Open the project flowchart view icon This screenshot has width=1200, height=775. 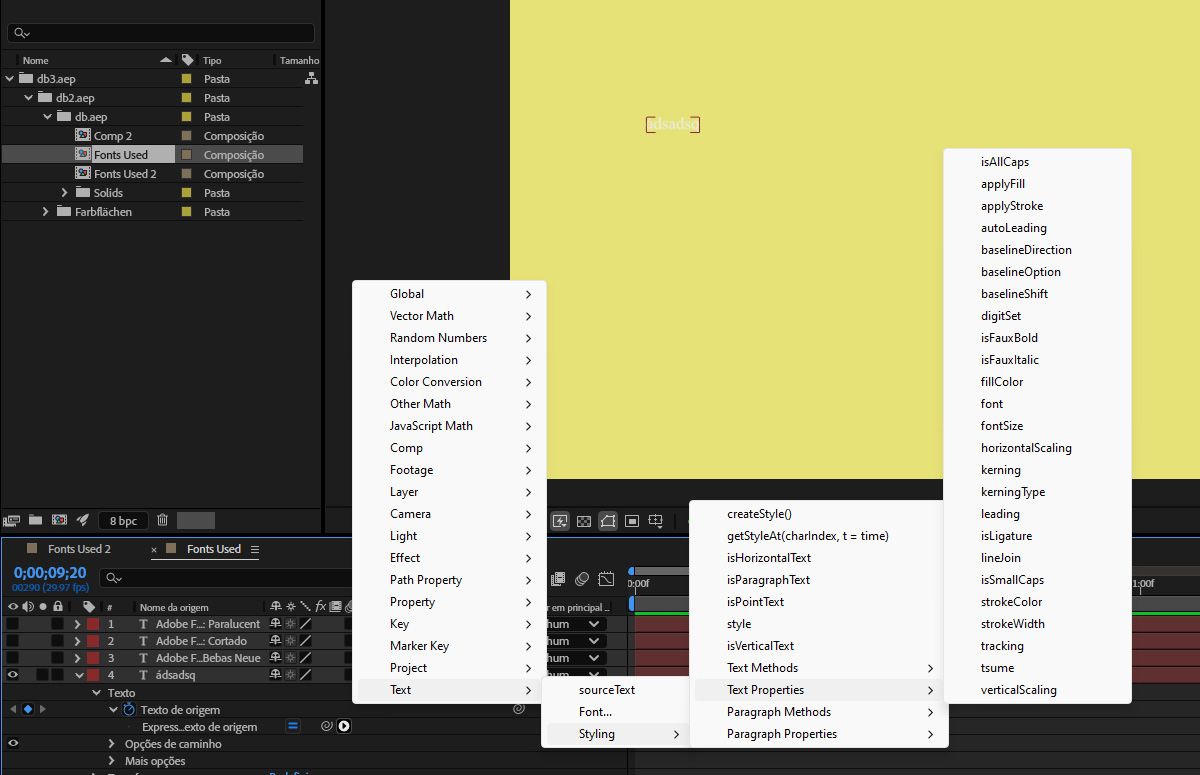(x=311, y=78)
